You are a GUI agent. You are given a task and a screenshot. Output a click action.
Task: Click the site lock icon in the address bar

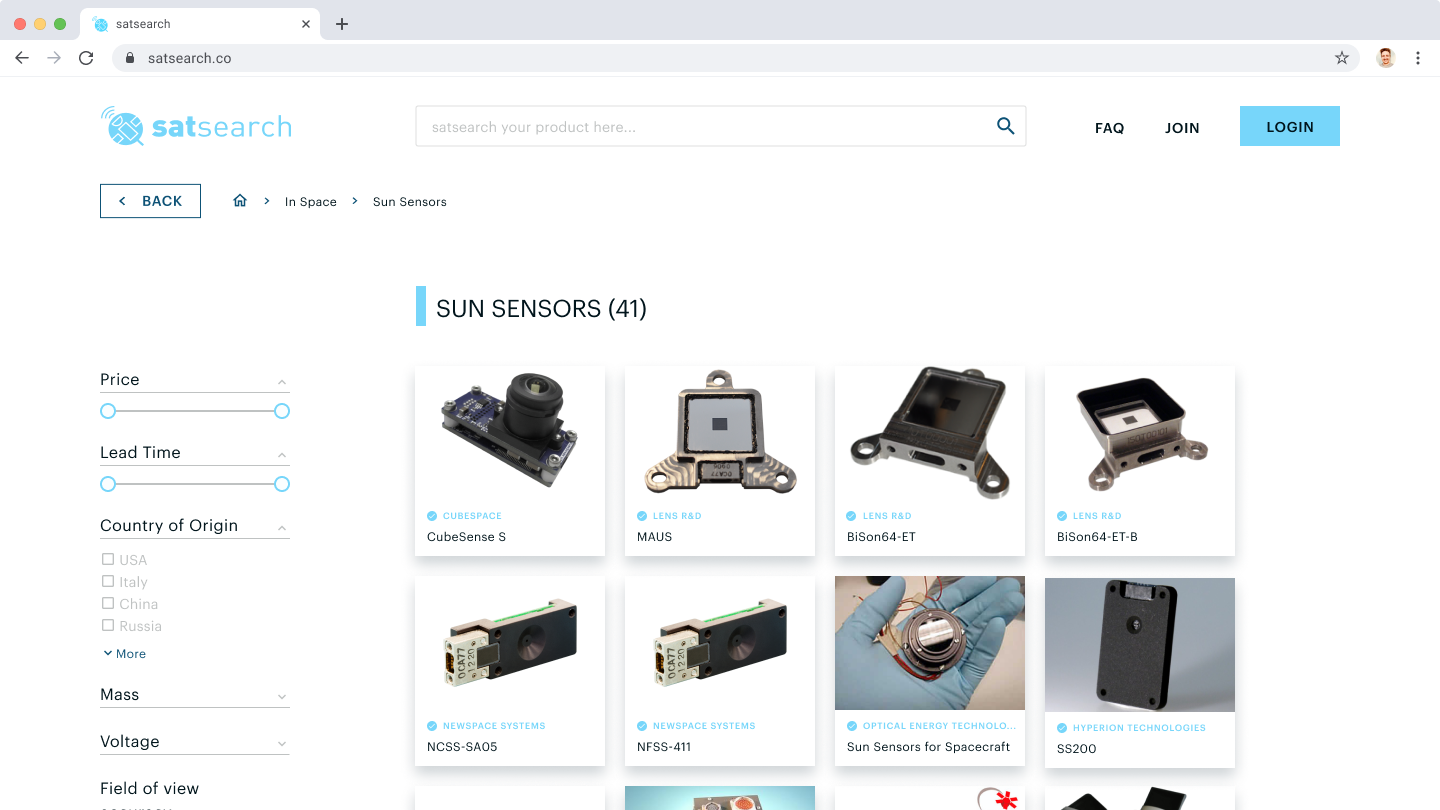(x=129, y=58)
